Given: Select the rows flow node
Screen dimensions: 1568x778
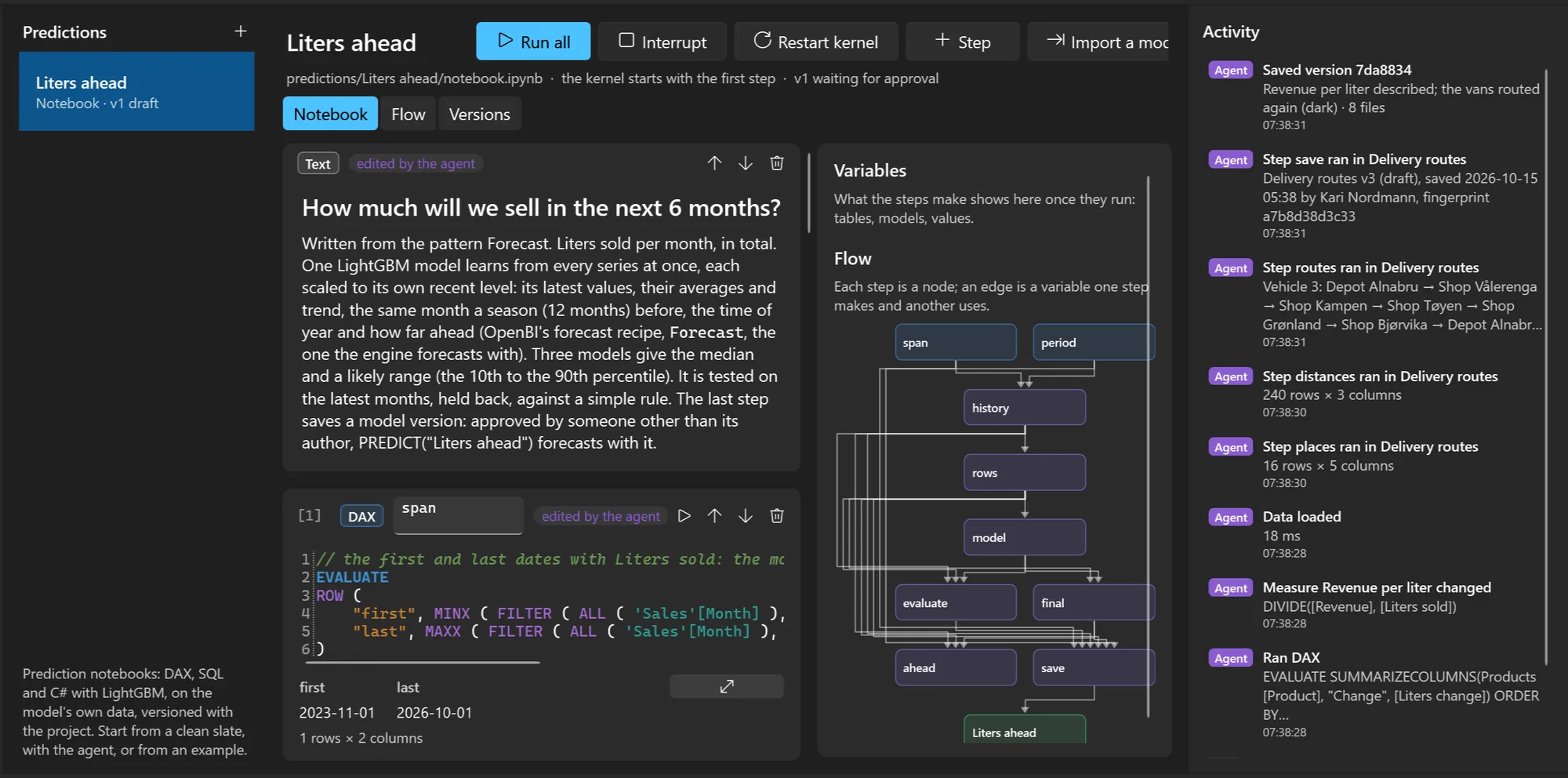Looking at the screenshot, I should (1025, 473).
